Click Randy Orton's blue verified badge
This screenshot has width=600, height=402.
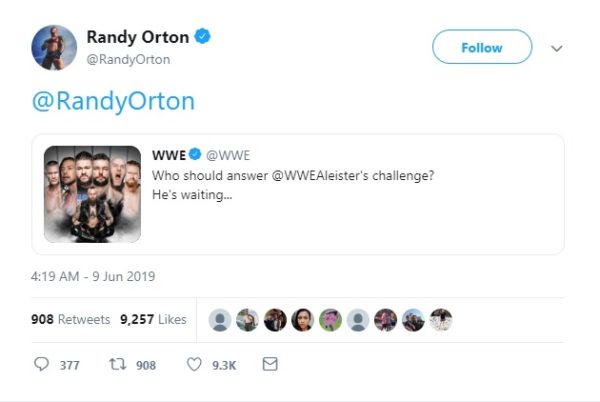click(202, 38)
